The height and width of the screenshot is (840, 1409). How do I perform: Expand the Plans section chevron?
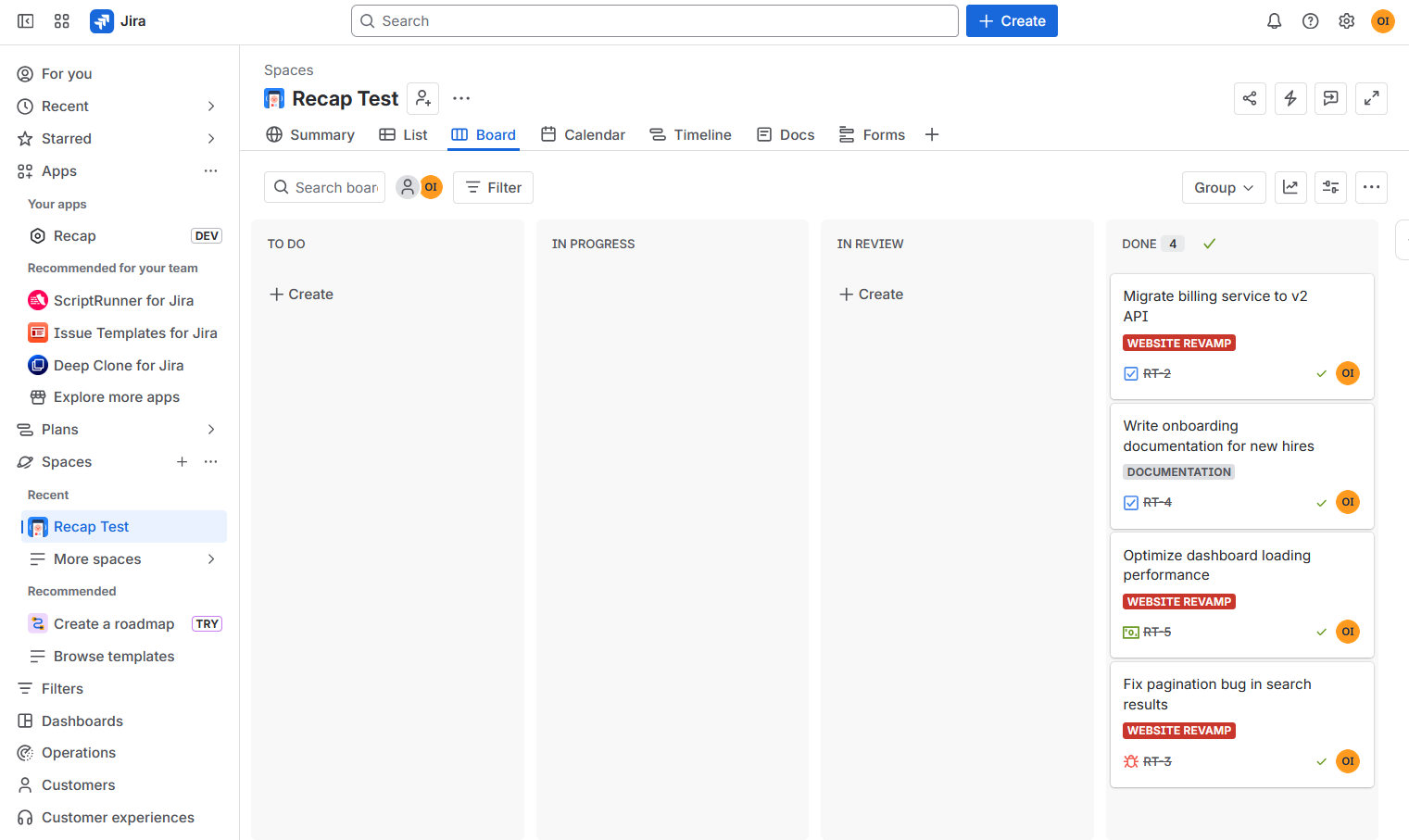click(211, 430)
